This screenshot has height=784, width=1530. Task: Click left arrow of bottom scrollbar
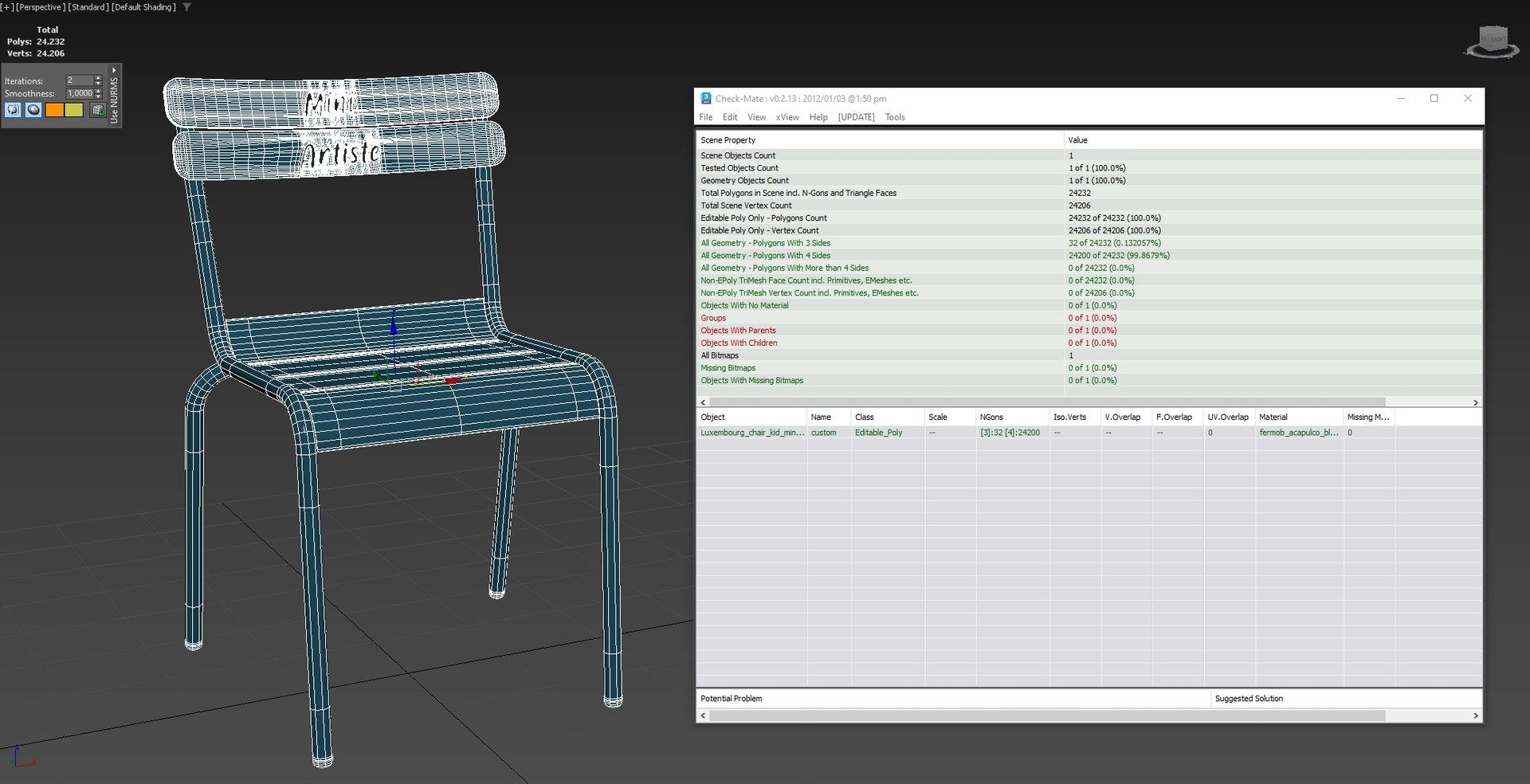pos(703,716)
